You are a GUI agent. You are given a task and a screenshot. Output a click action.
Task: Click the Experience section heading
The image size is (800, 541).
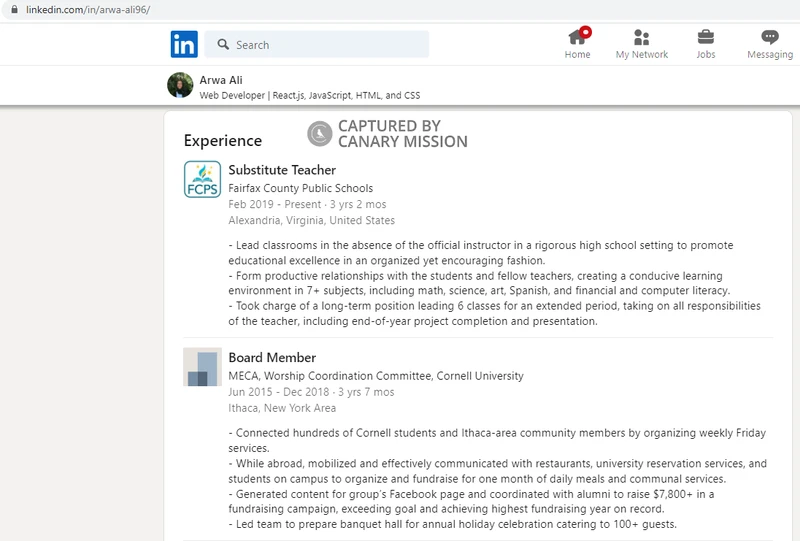[223, 140]
